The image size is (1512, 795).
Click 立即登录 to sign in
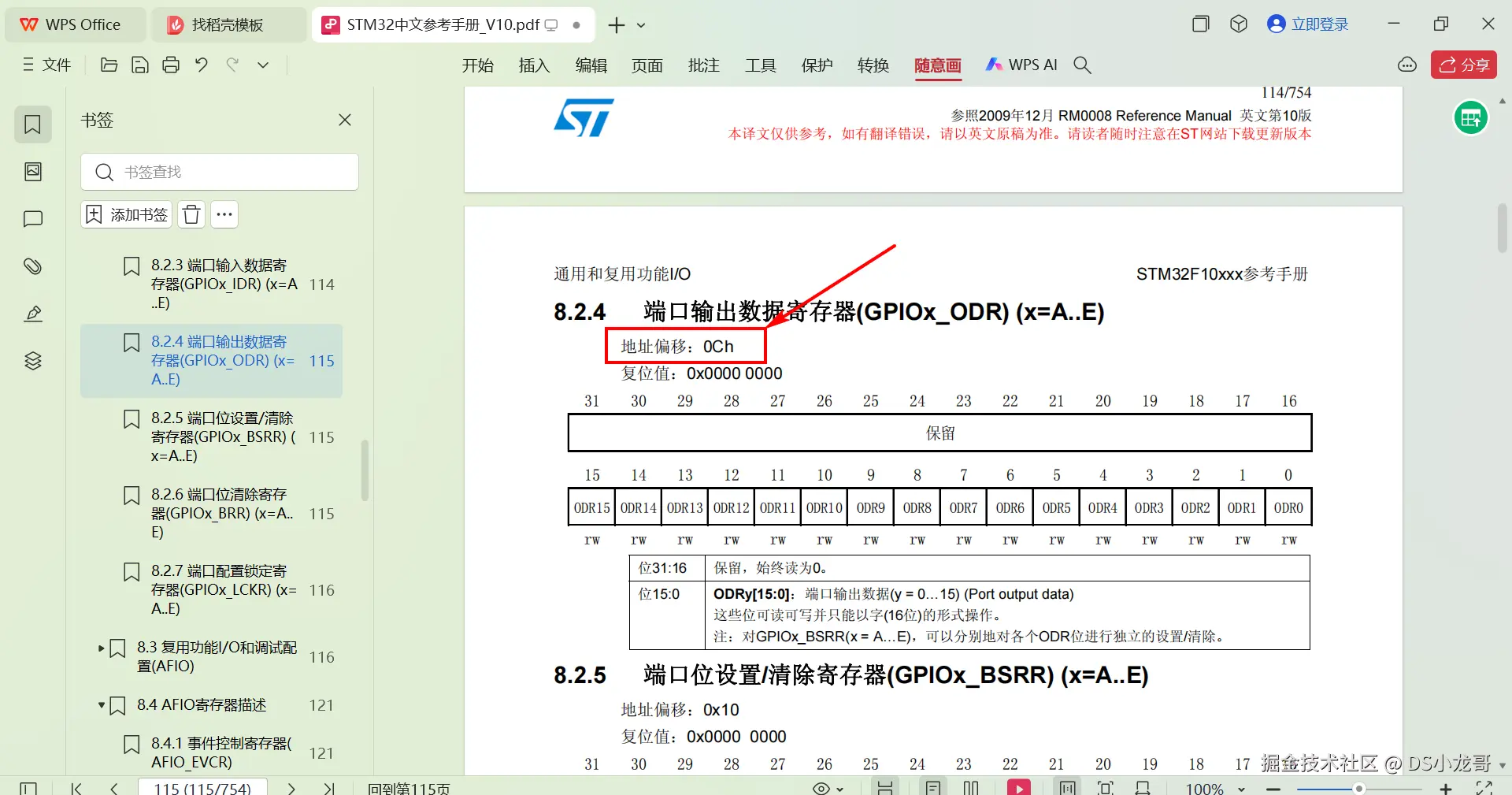[1308, 24]
